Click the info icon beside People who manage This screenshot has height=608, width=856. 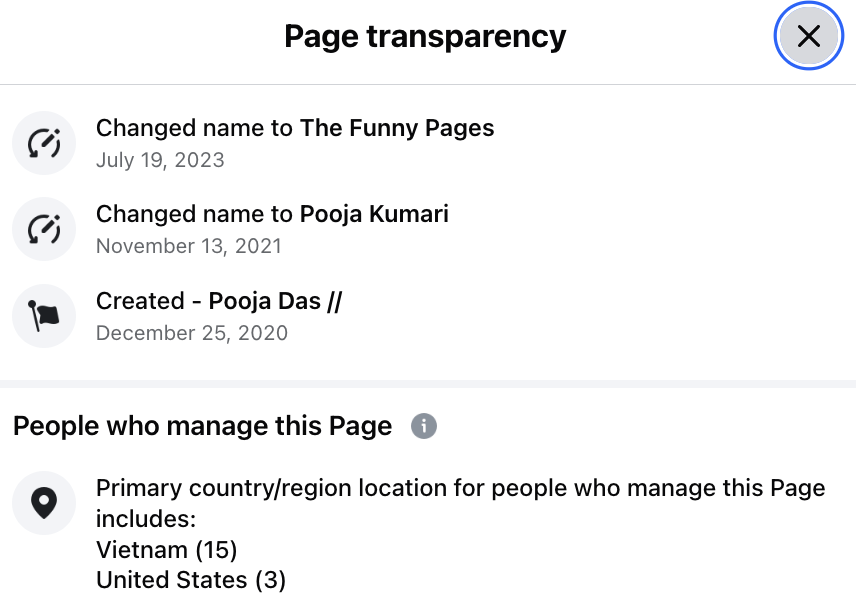click(x=424, y=426)
